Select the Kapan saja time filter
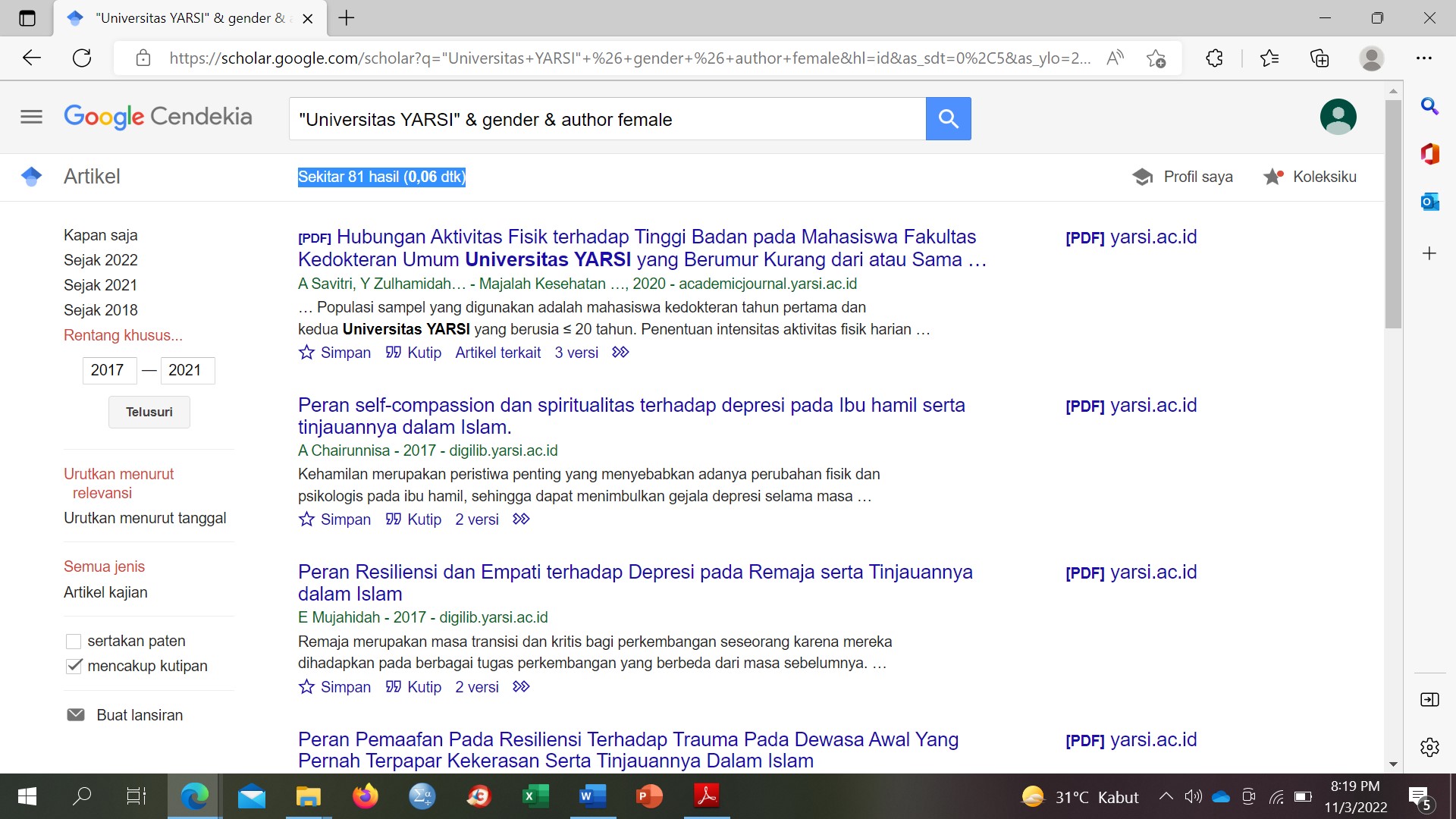The image size is (1456, 819). (x=101, y=235)
